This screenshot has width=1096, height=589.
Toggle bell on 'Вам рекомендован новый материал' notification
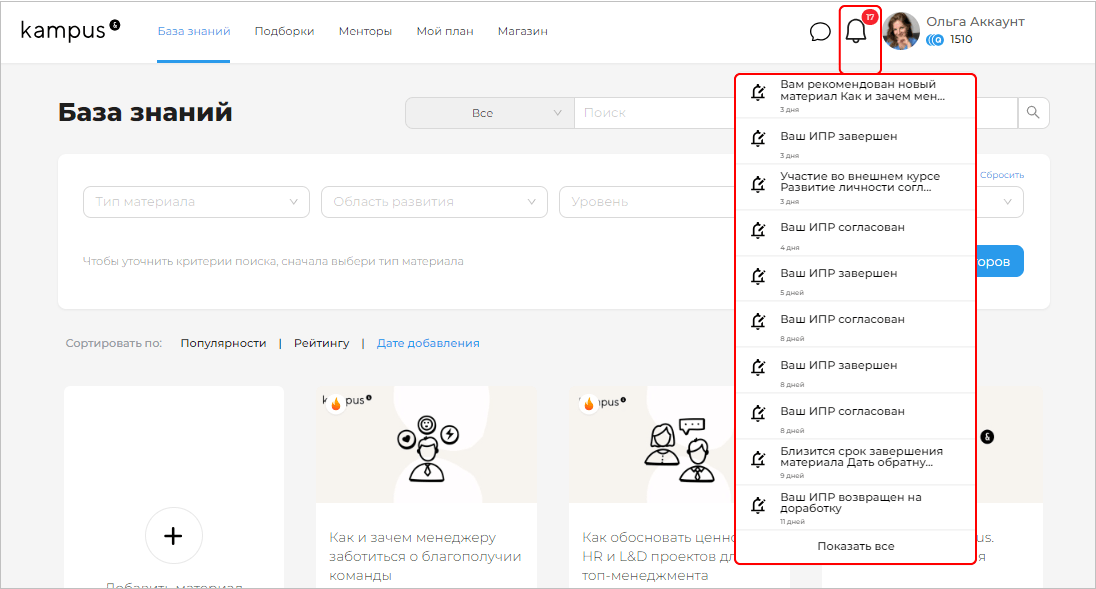(x=758, y=93)
